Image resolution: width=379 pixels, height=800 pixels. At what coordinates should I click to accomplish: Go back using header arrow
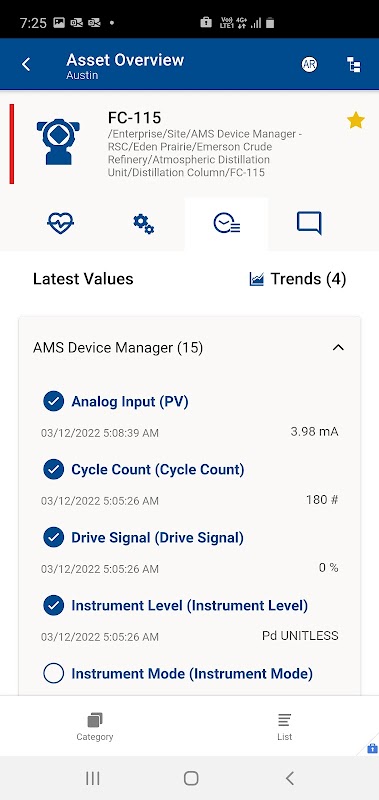(27, 64)
